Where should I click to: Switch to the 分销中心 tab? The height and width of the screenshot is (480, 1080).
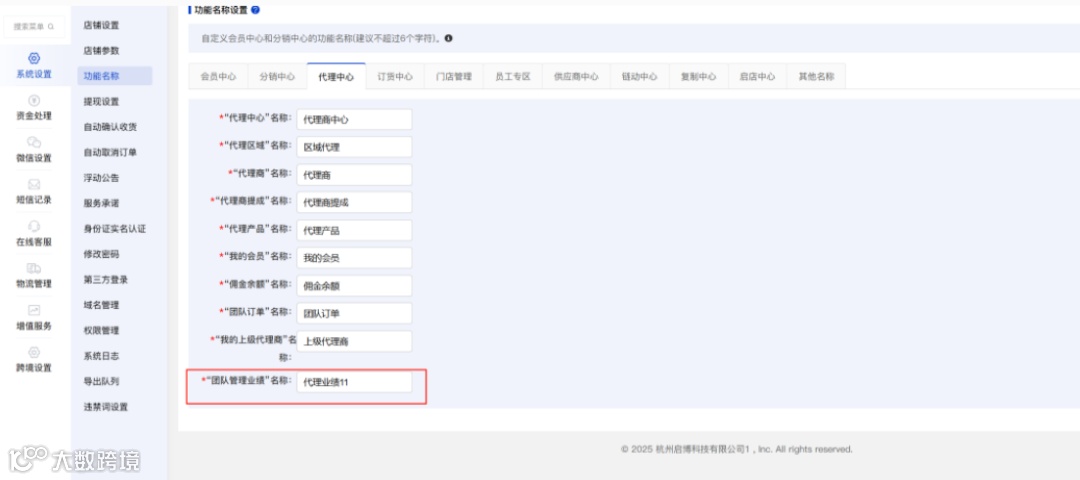[277, 76]
